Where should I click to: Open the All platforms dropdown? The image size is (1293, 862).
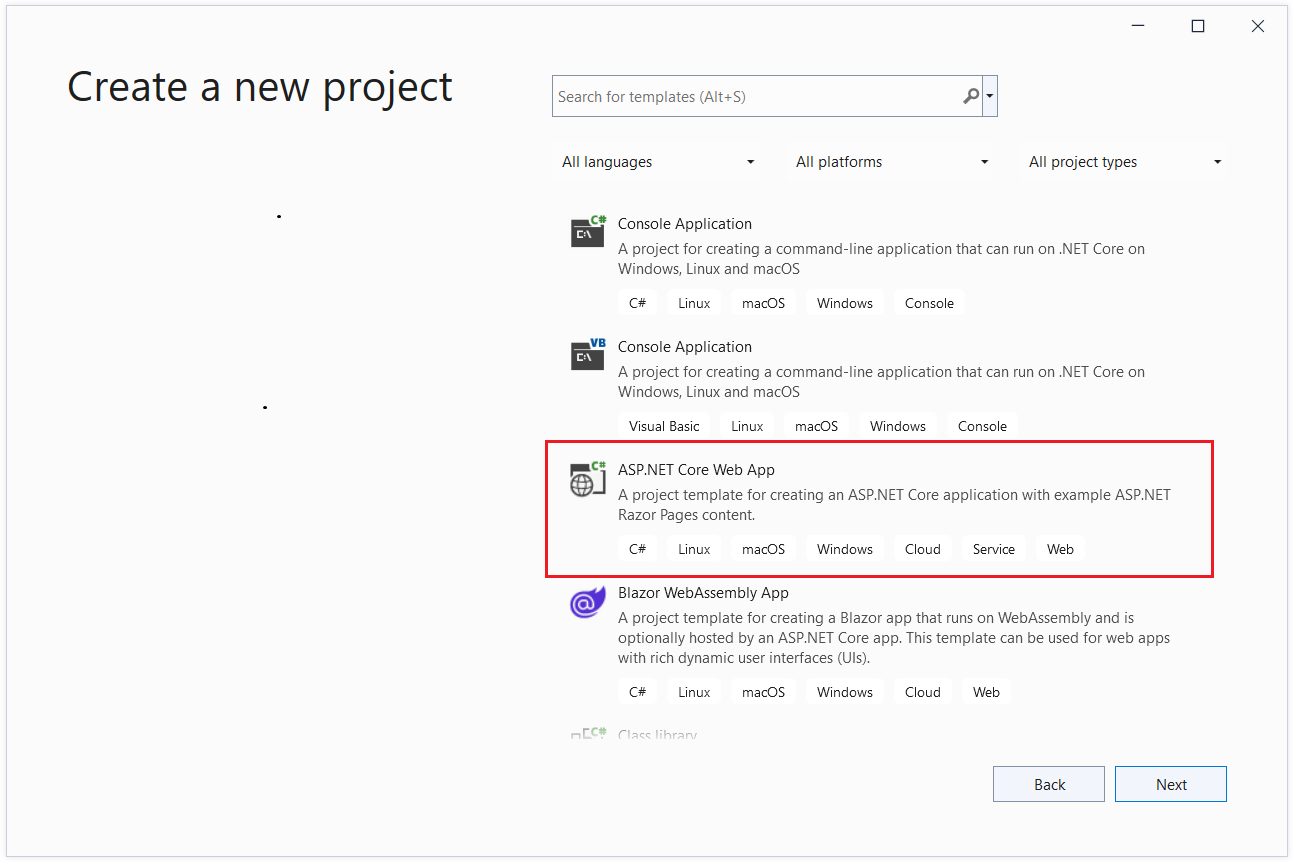[889, 161]
